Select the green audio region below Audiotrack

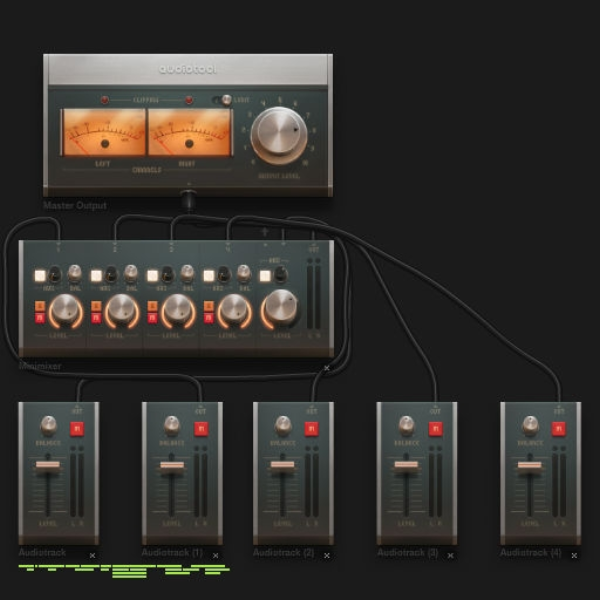[x=124, y=571]
